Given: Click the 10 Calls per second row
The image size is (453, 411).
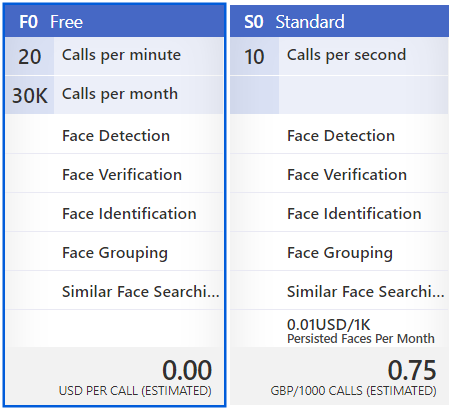Looking at the screenshot, I should [x=339, y=56].
